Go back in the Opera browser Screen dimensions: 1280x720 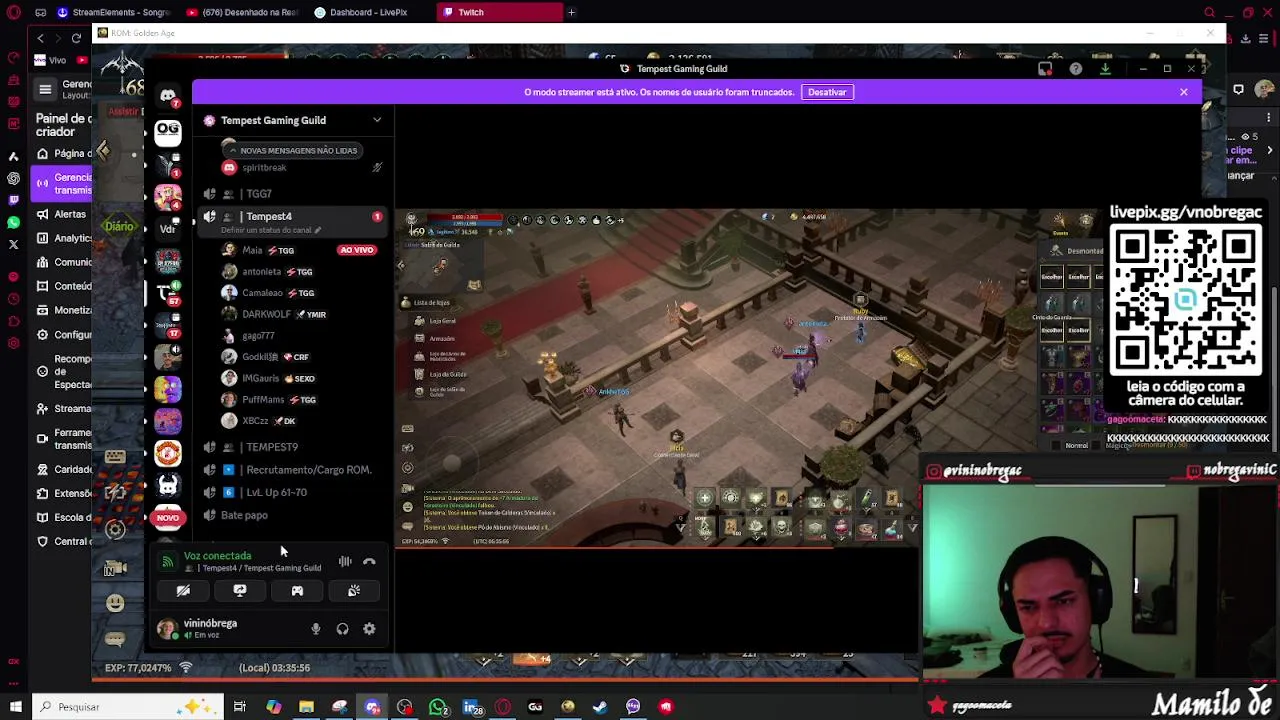pyautogui.click(x=40, y=38)
